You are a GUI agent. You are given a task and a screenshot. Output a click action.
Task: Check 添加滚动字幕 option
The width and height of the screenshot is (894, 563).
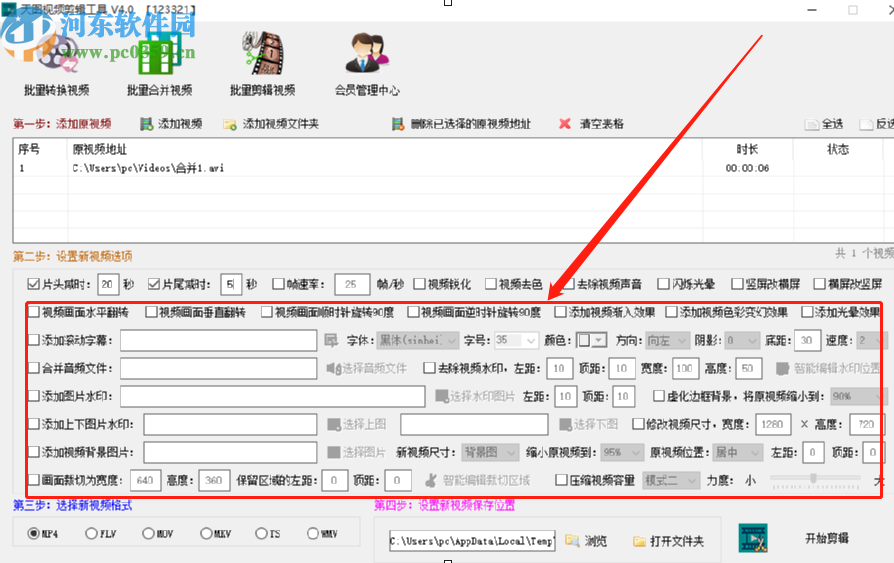34,340
